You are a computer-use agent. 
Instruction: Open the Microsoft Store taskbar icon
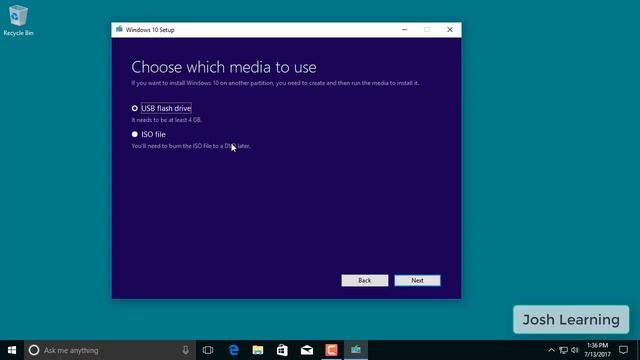click(x=282, y=350)
